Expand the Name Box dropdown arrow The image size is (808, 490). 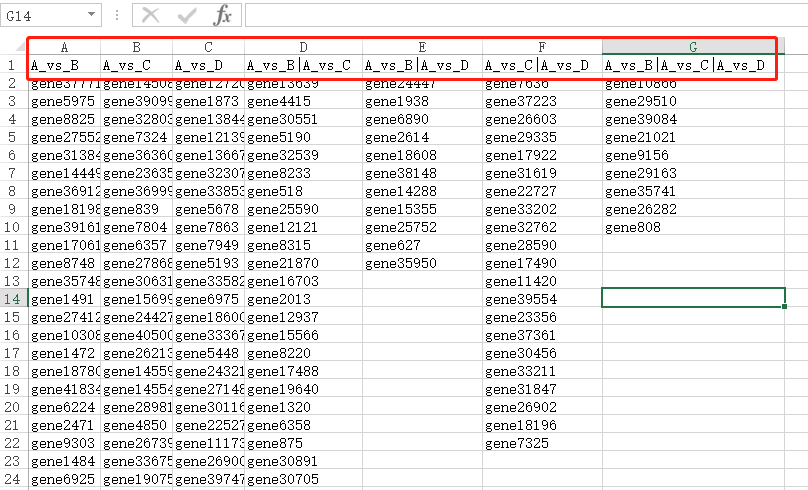point(91,15)
